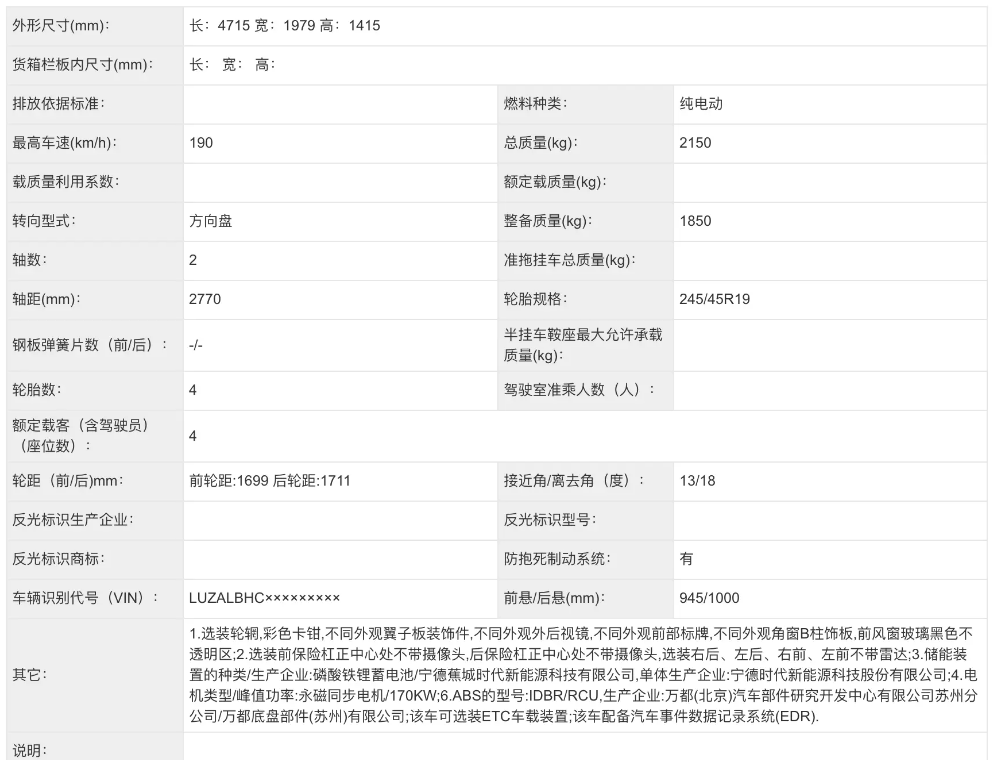Click the 前悬/后悬 value 945/1000
This screenshot has height=760, width=995.
pyautogui.click(x=709, y=598)
